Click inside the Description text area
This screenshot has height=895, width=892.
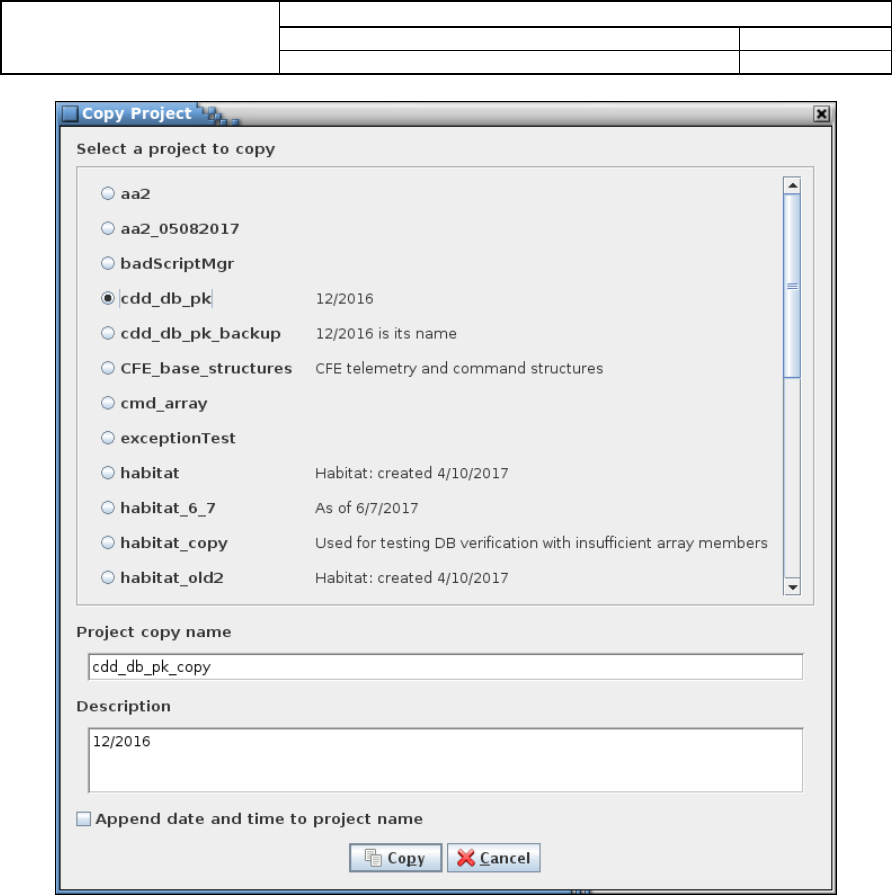tap(446, 760)
